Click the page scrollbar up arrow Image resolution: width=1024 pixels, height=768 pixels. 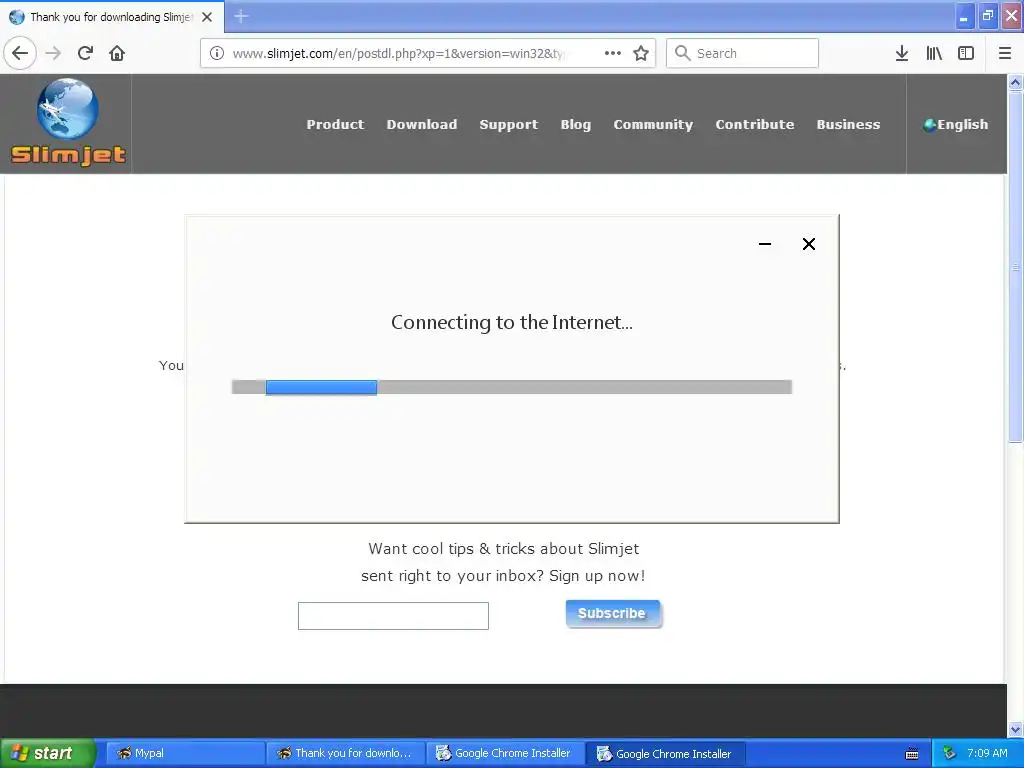[1015, 82]
